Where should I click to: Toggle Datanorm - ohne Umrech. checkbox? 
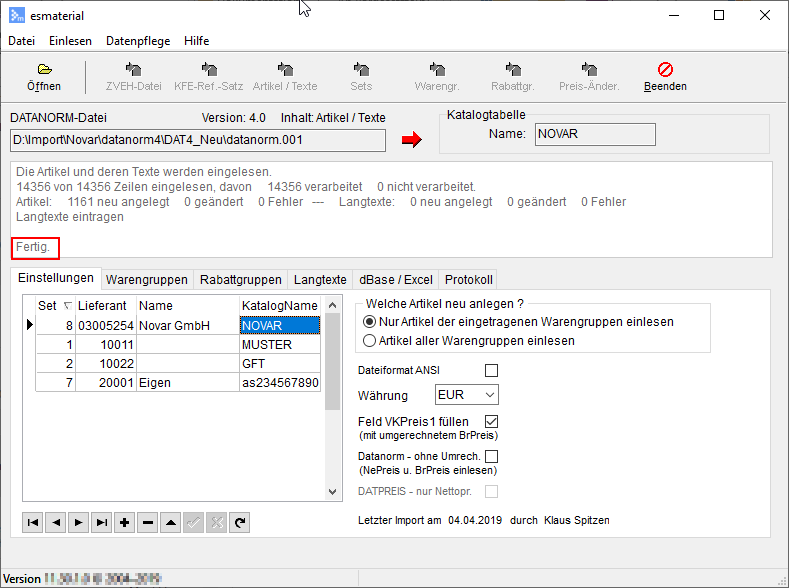pos(491,457)
